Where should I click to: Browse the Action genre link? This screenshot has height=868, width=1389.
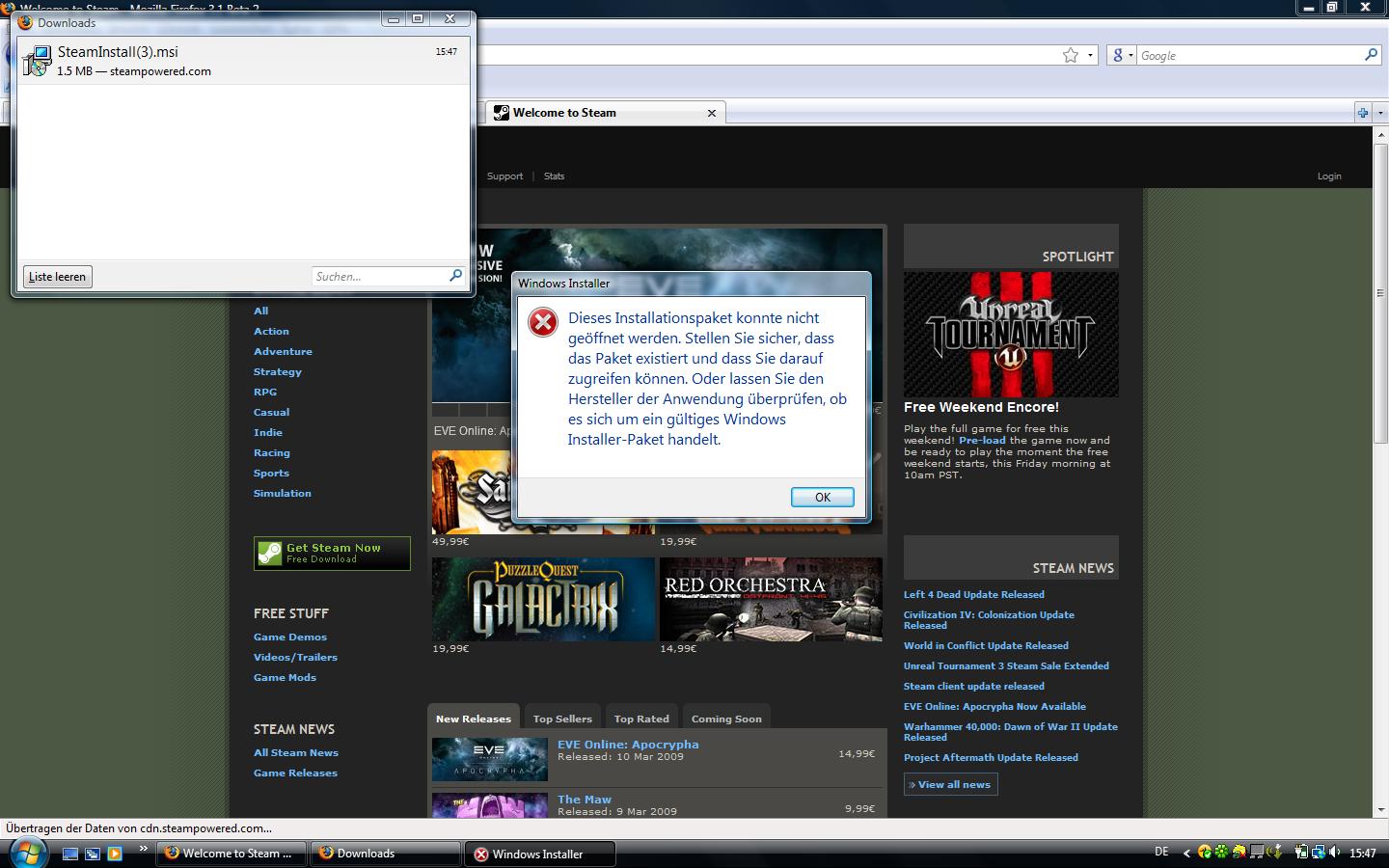271,331
